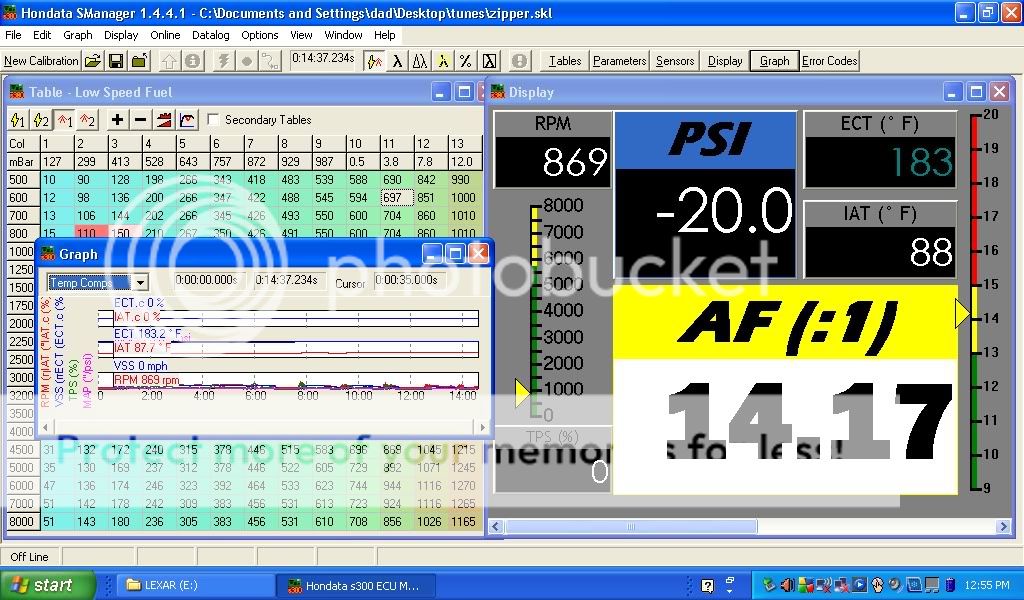Click the Display window horizontal scrollbar thumb
The image size is (1024, 600).
[x=631, y=526]
